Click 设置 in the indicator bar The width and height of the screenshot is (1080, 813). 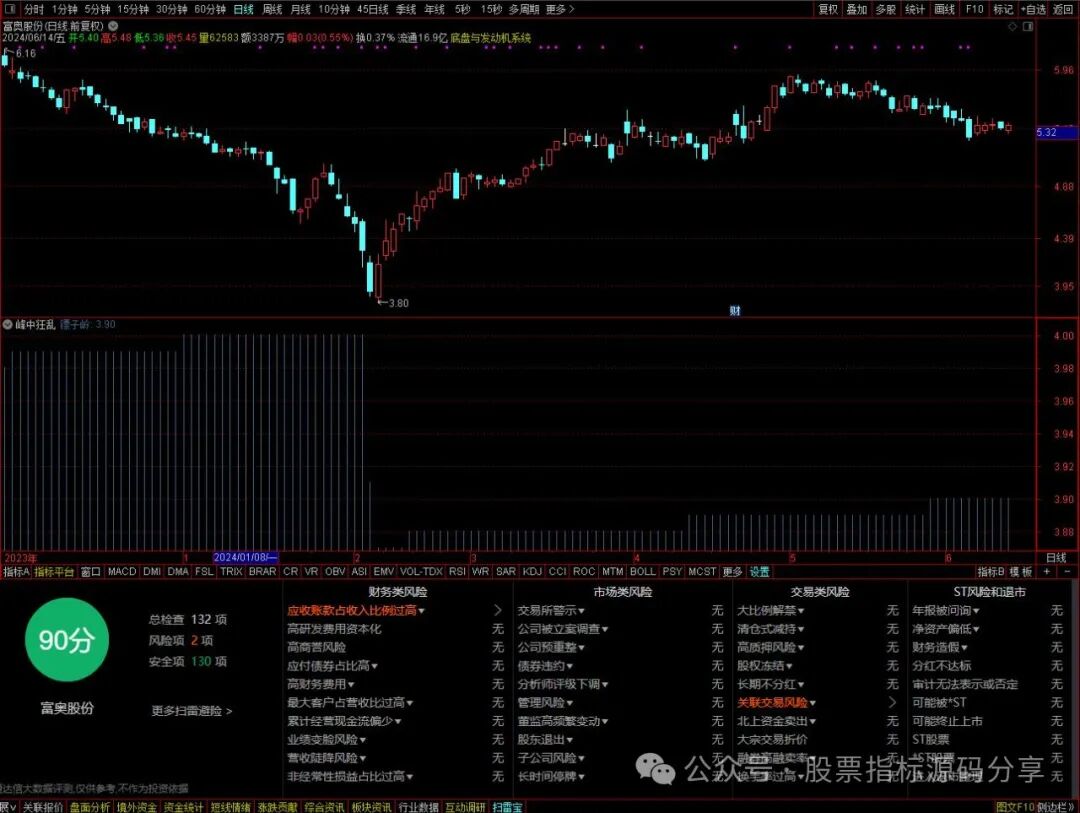[x=759, y=571]
